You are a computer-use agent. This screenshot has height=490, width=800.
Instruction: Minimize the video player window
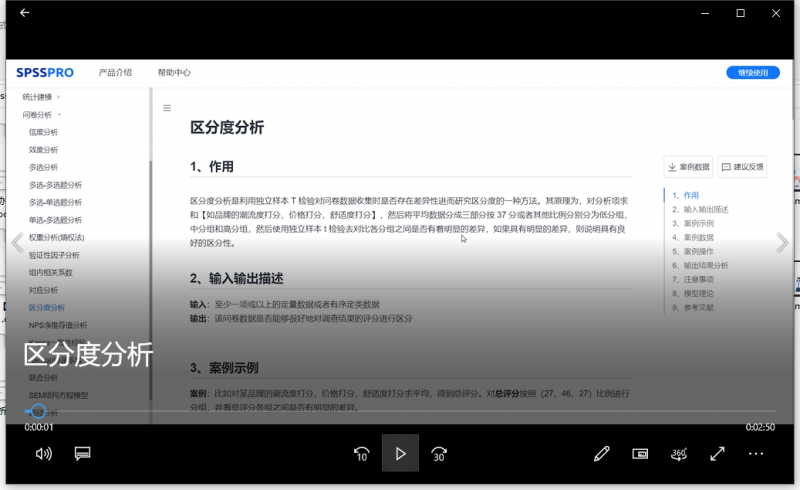(705, 13)
